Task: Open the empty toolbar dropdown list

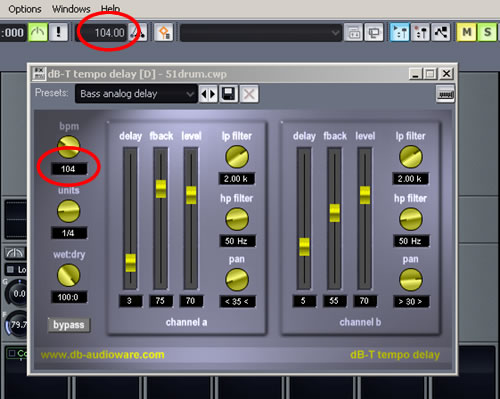Action: click(261, 33)
